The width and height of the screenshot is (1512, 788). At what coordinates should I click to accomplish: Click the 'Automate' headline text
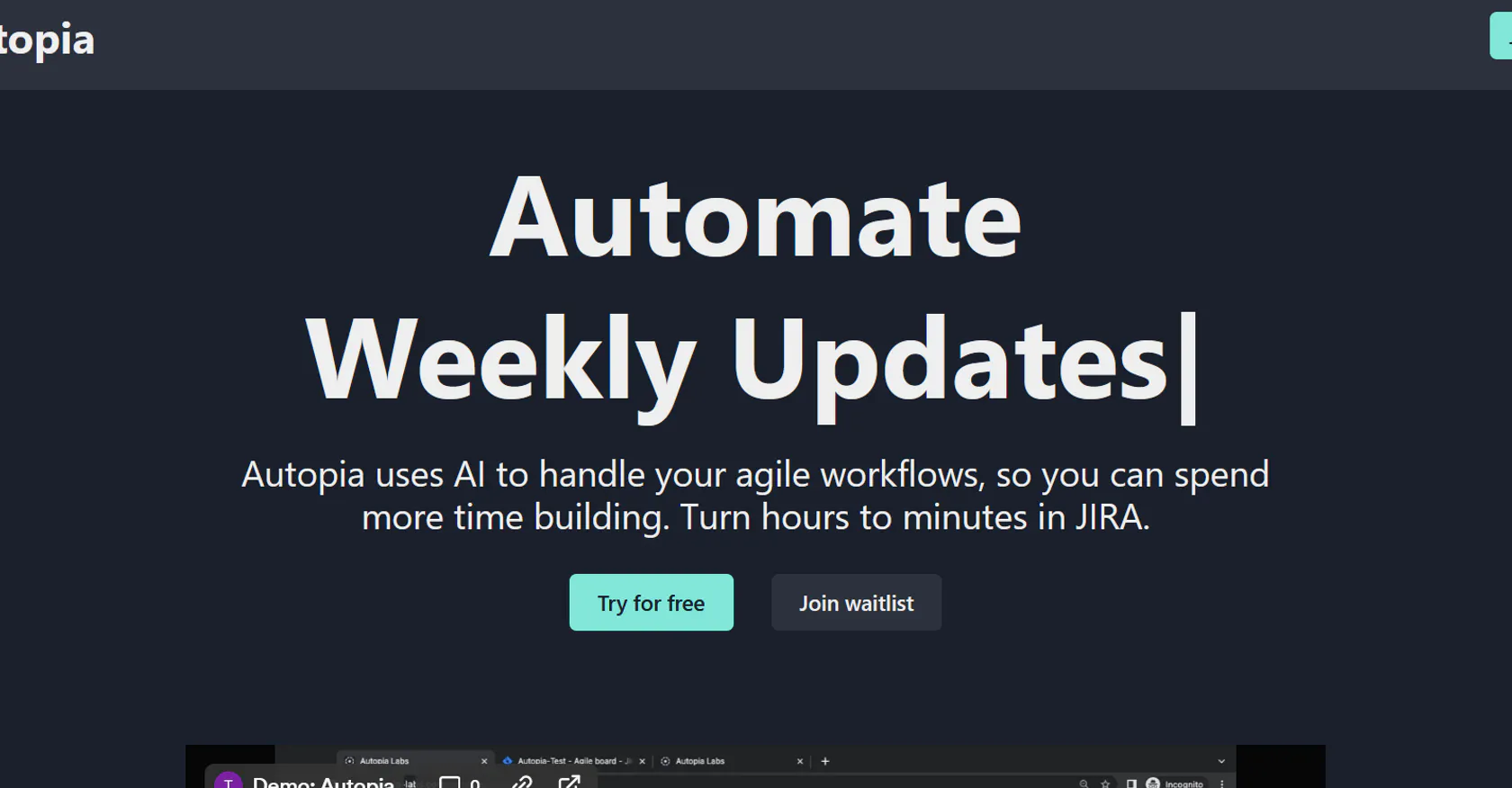755,218
